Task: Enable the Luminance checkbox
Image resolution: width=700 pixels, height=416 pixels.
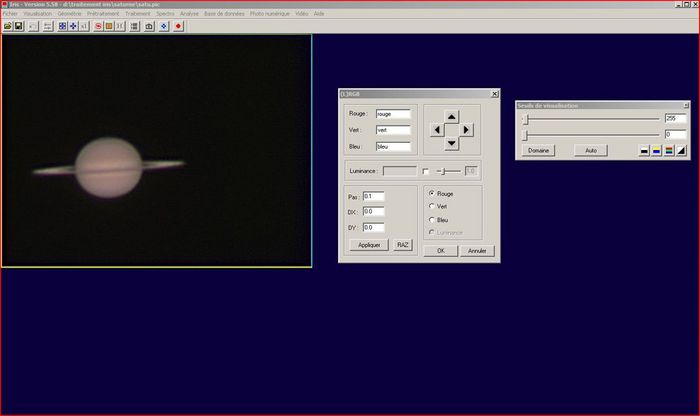Action: pyautogui.click(x=425, y=171)
